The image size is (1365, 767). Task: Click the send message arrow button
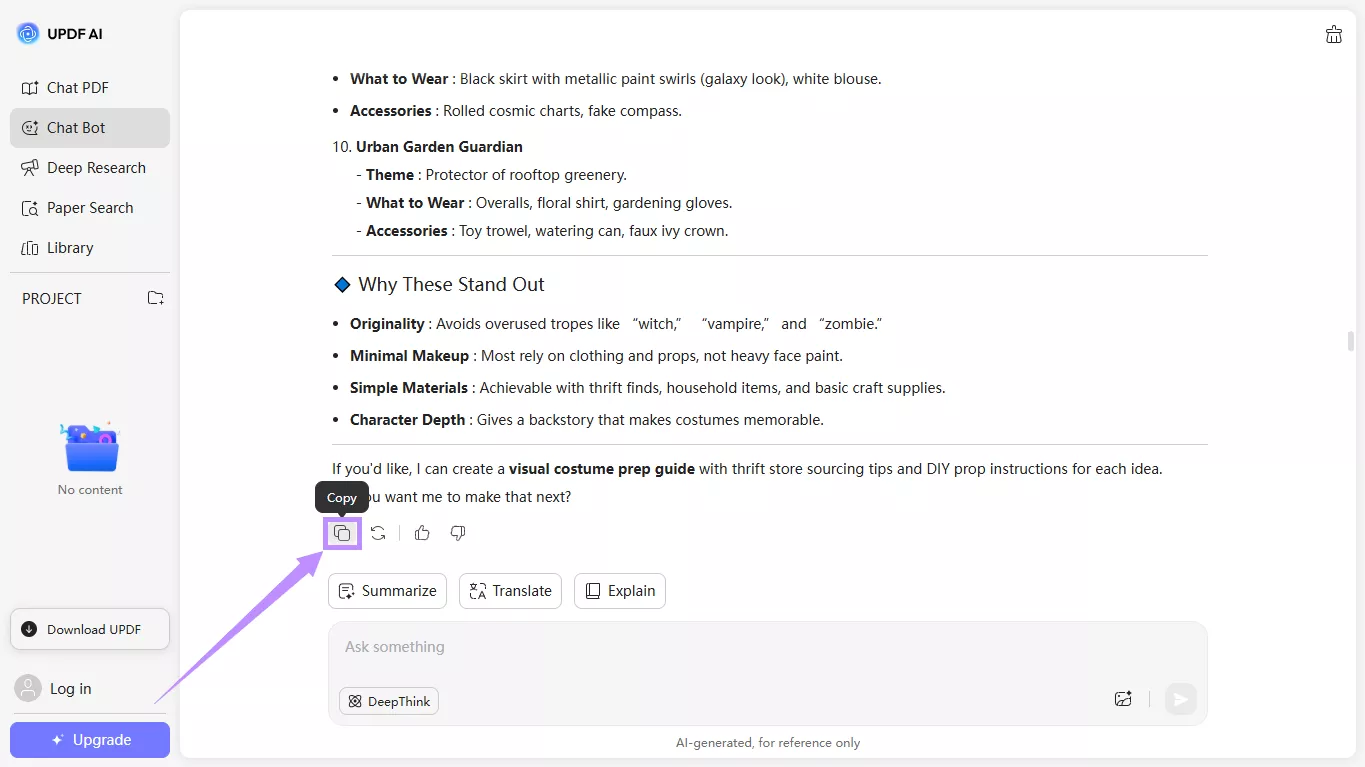tap(1180, 699)
